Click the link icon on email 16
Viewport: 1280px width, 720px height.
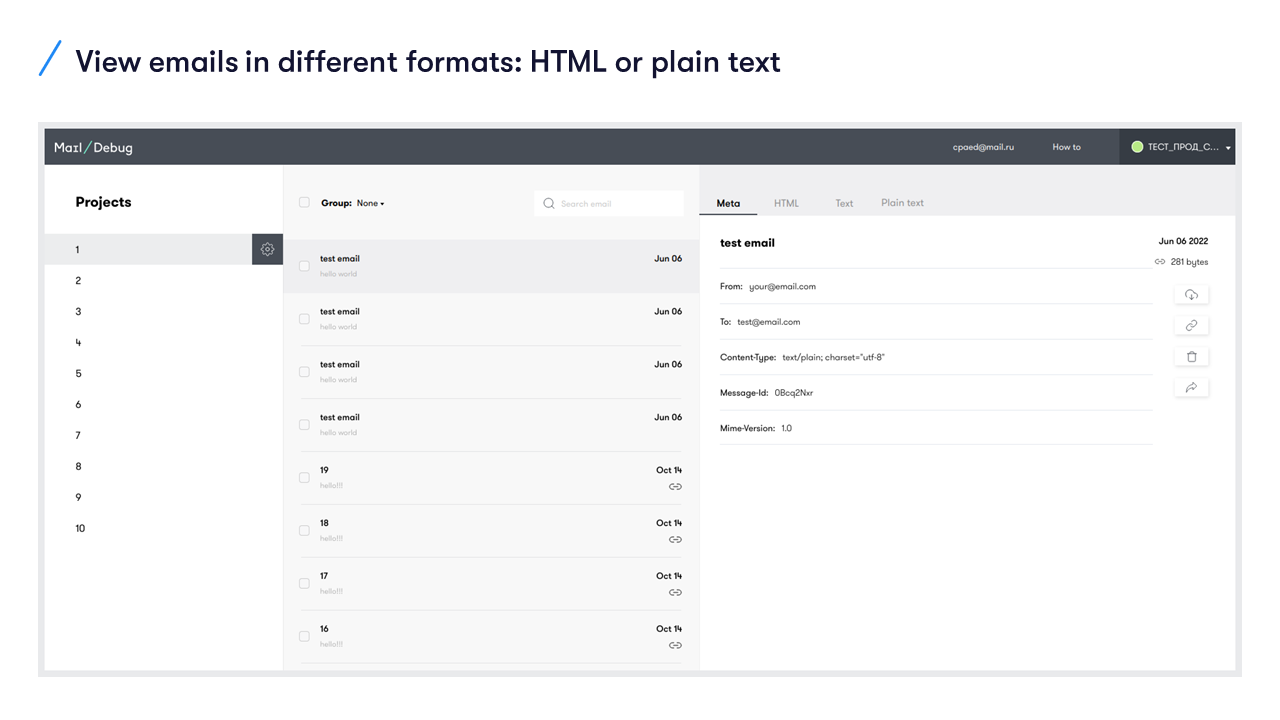[x=675, y=645]
